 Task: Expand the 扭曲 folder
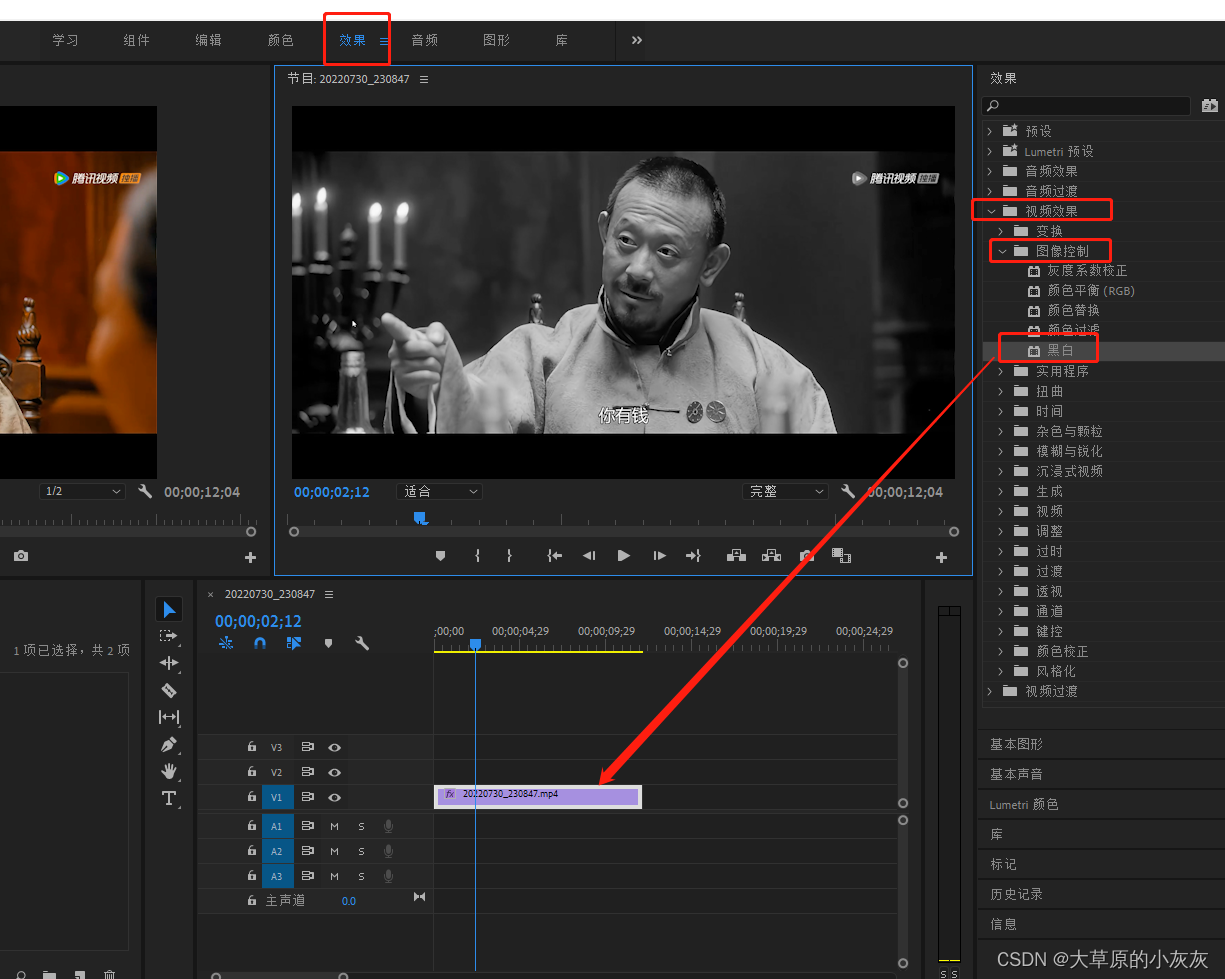(1001, 391)
